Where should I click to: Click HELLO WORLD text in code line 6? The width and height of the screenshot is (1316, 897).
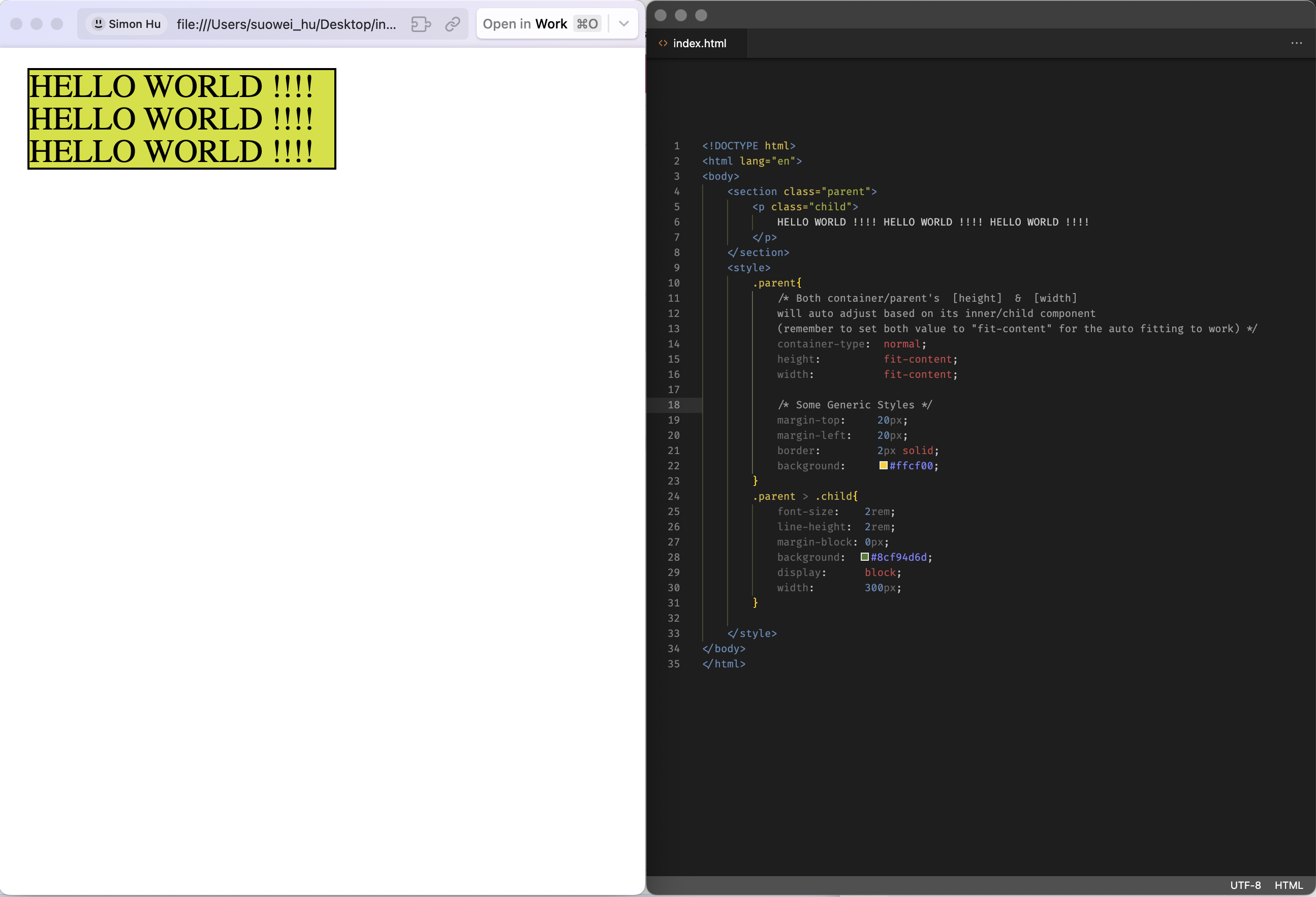pyautogui.click(x=933, y=222)
